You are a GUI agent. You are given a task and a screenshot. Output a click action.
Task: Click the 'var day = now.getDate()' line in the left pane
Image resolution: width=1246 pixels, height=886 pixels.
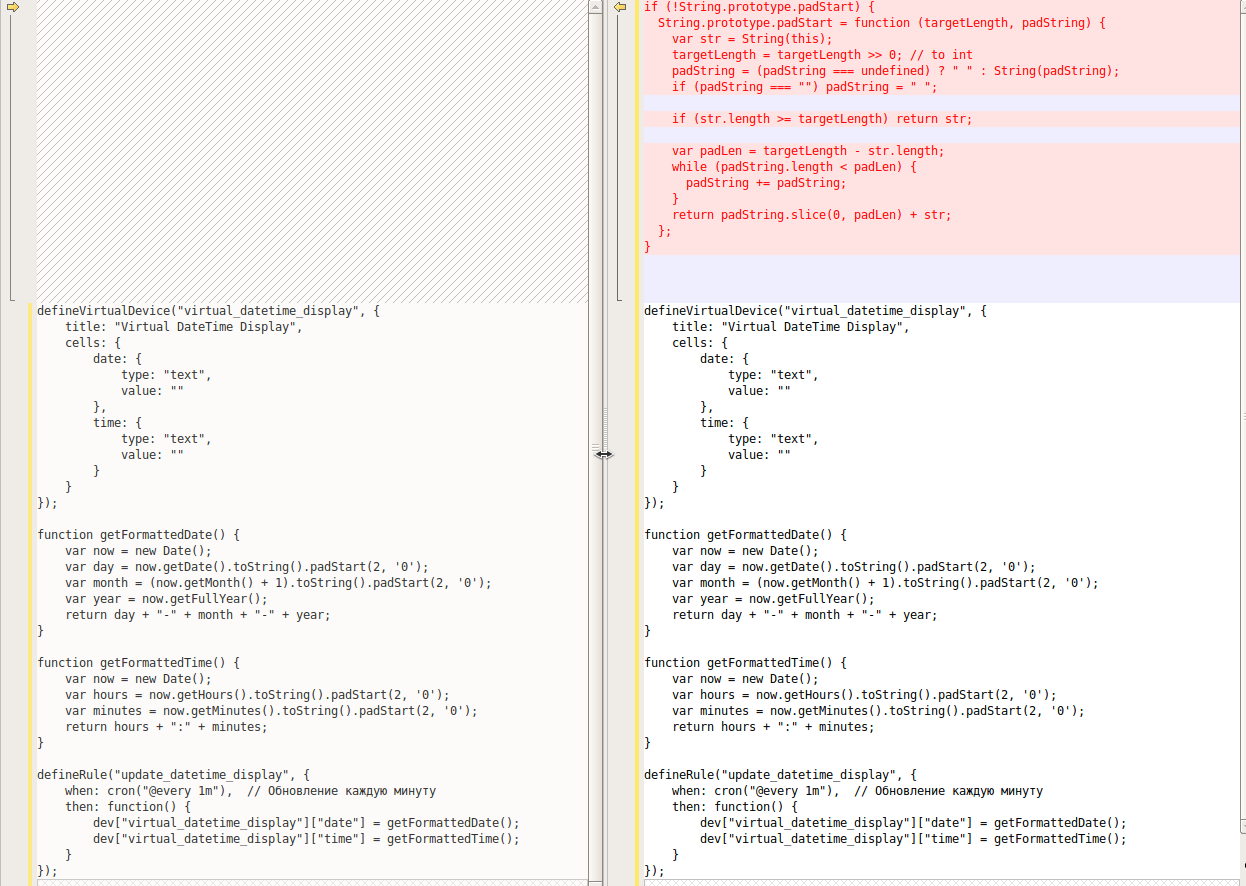pyautogui.click(x=247, y=567)
